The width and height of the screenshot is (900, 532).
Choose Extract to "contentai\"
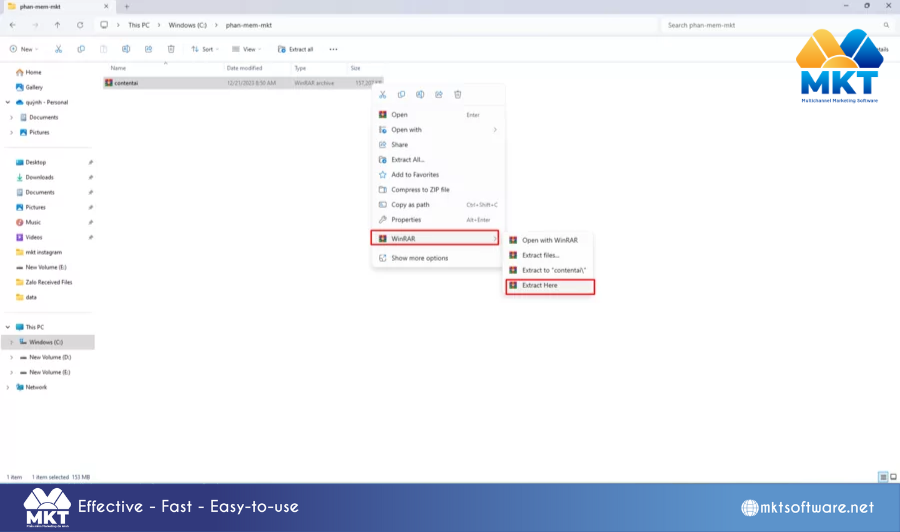click(550, 270)
